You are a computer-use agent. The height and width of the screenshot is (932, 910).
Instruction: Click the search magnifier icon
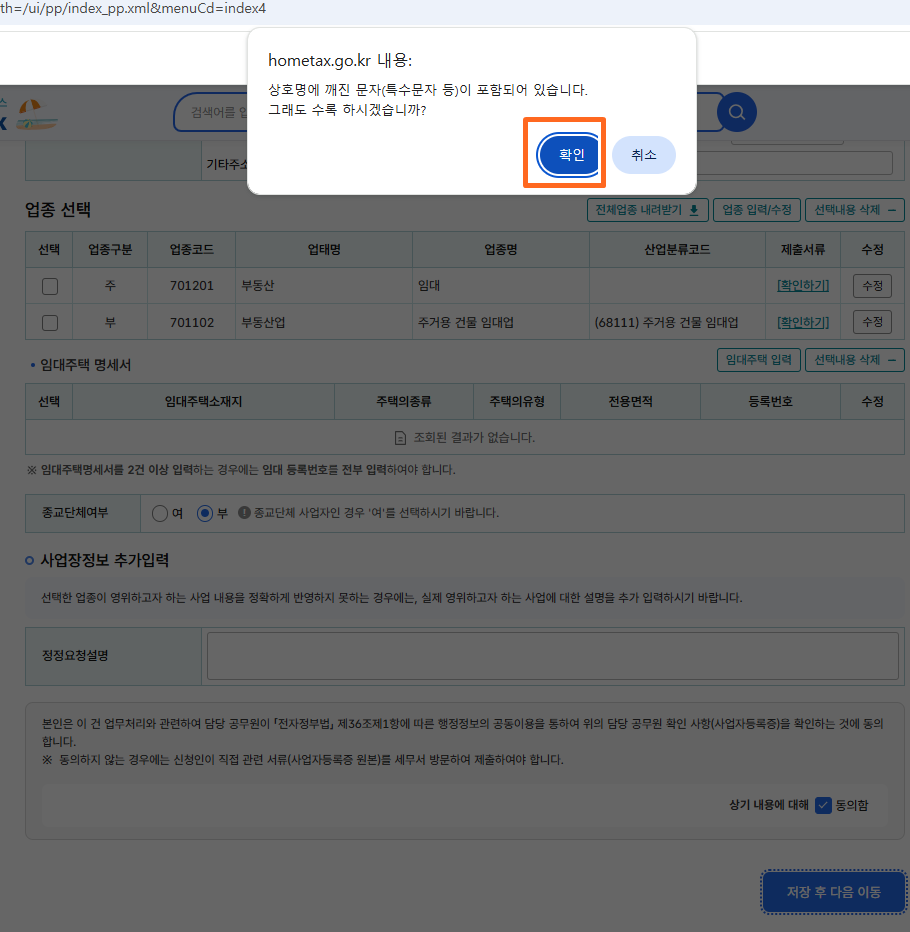point(736,112)
